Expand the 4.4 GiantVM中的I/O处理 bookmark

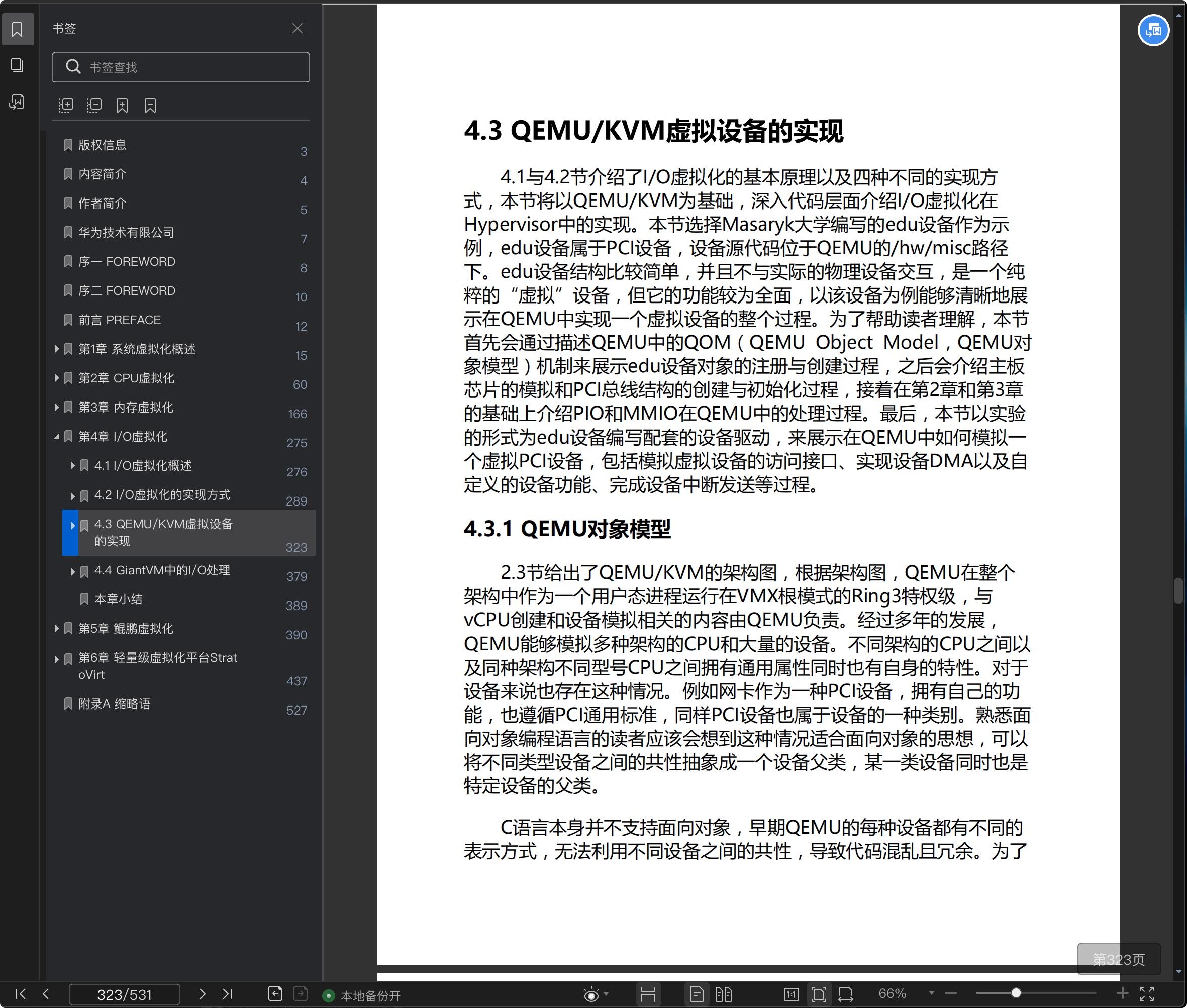[x=72, y=571]
